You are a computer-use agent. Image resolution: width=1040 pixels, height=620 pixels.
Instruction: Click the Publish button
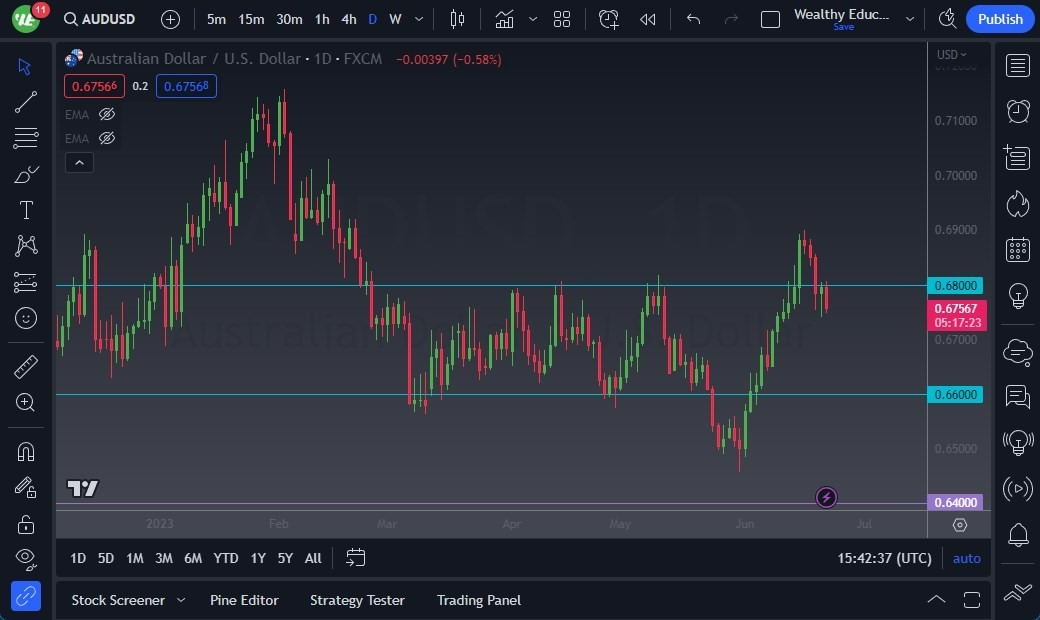tap(999, 18)
